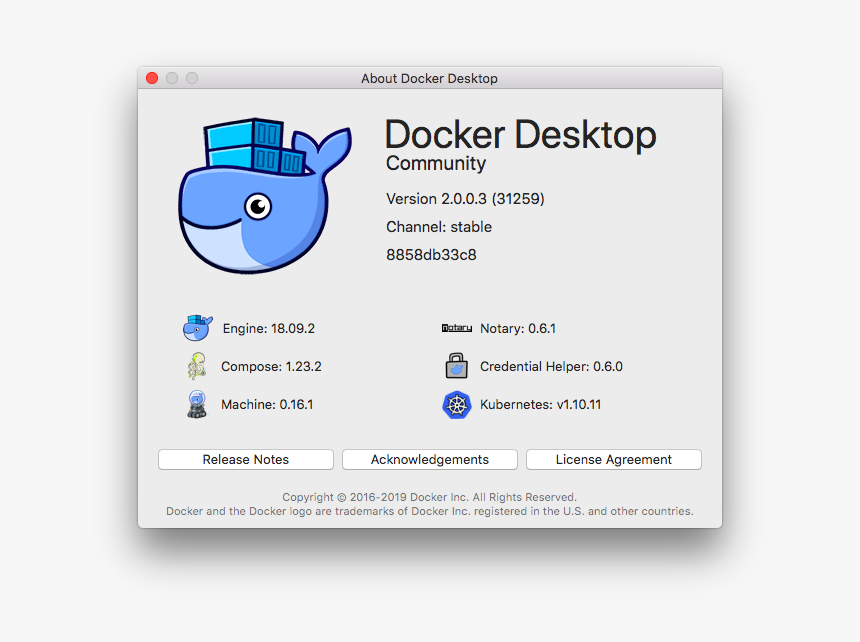Click the "Version 2.0.0.3 (31259)" text
The width and height of the screenshot is (860, 642).
(465, 198)
